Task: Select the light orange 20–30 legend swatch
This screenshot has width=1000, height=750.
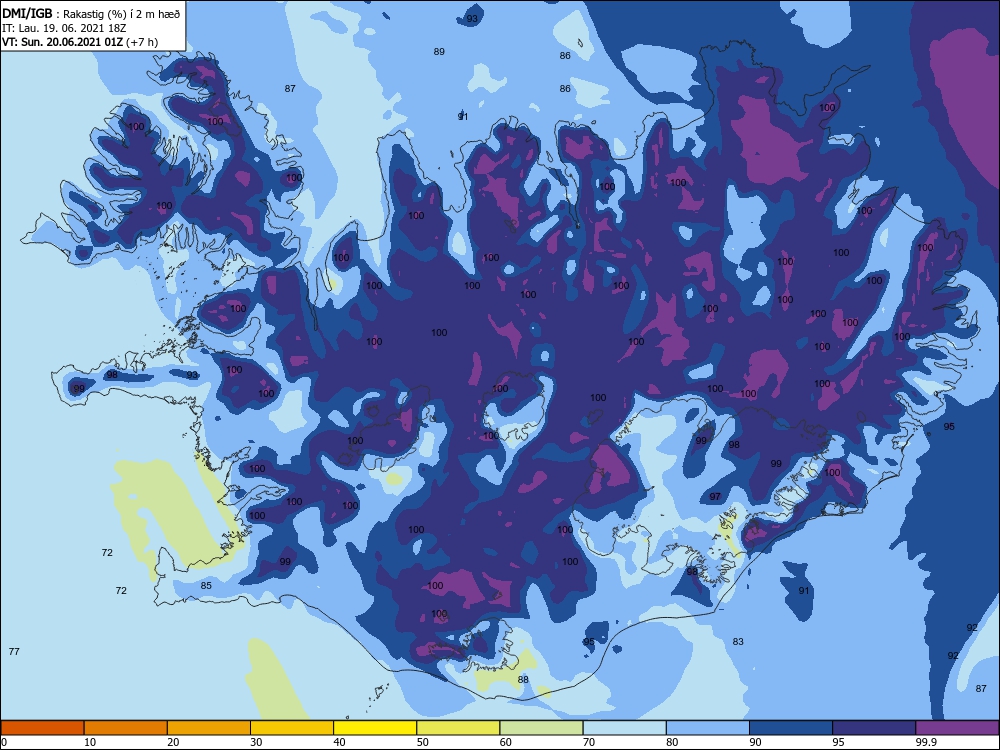Action: tap(209, 728)
